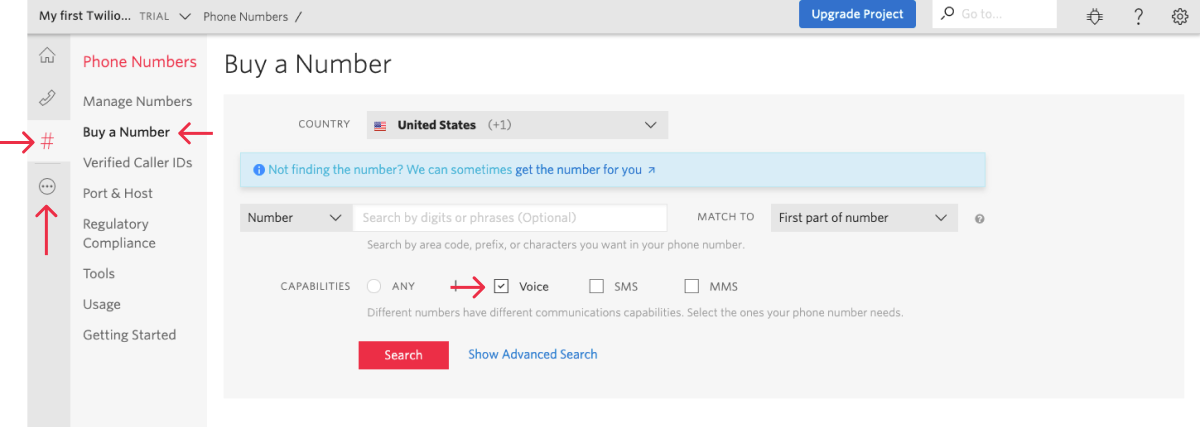This screenshot has width=1200, height=427.
Task: Open the settings gear icon
Action: (1179, 16)
